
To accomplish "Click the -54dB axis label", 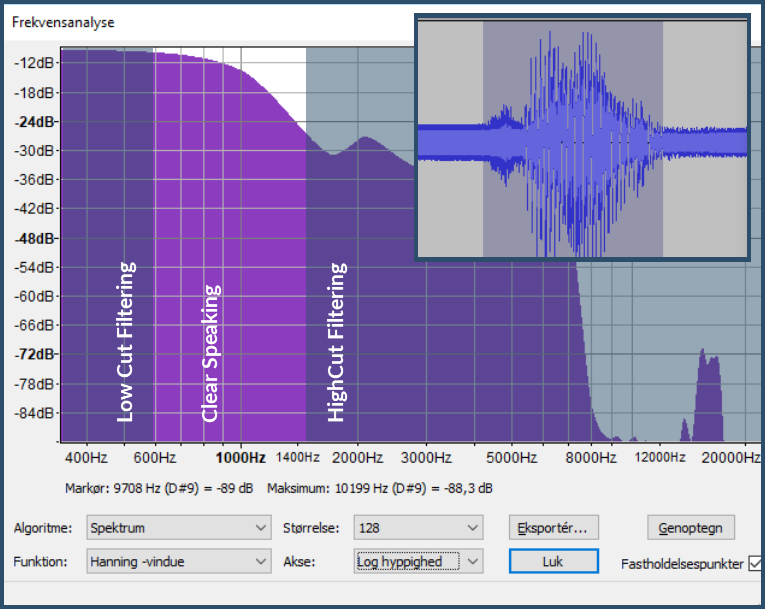I will [34, 267].
